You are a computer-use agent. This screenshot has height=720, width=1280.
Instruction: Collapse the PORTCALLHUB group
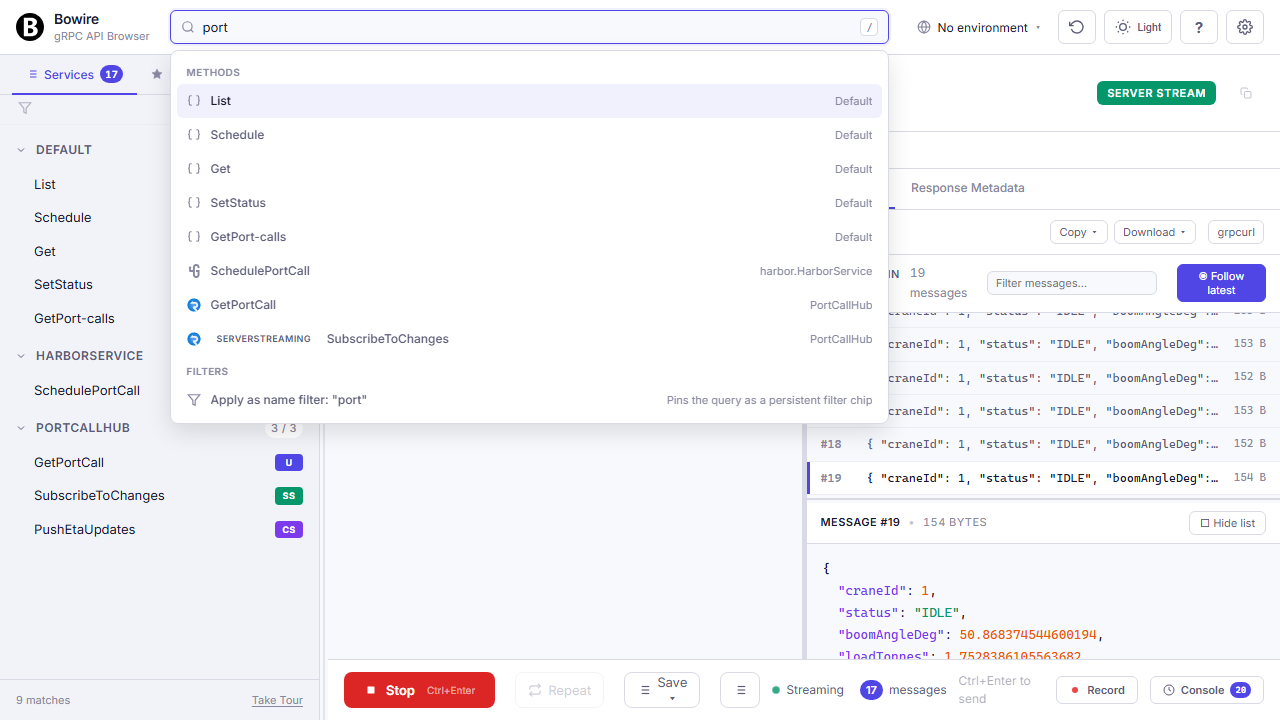(22, 428)
